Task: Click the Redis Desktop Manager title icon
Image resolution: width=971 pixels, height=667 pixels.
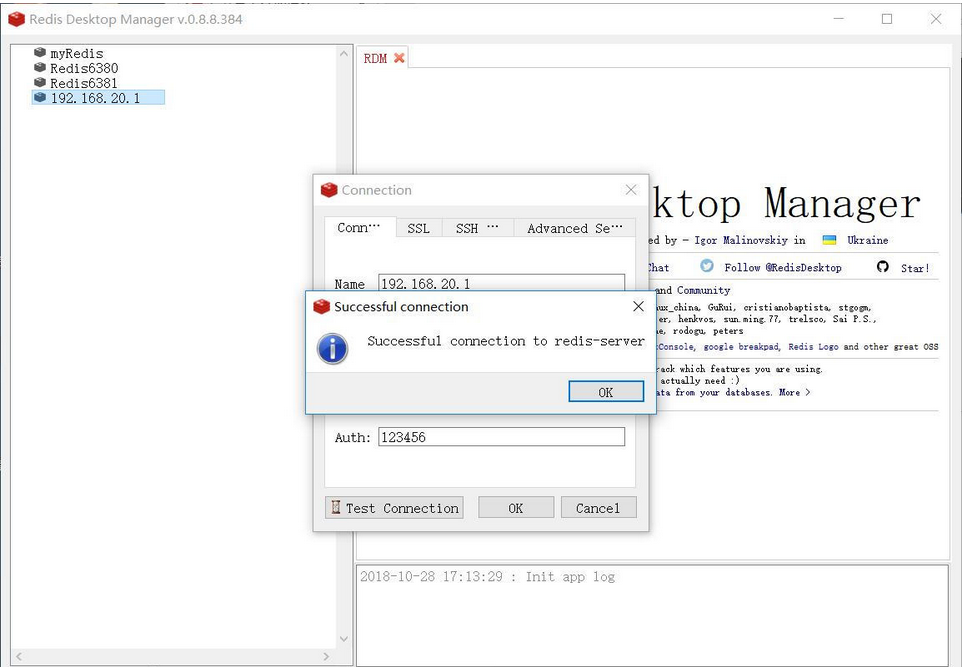Action: (16, 19)
